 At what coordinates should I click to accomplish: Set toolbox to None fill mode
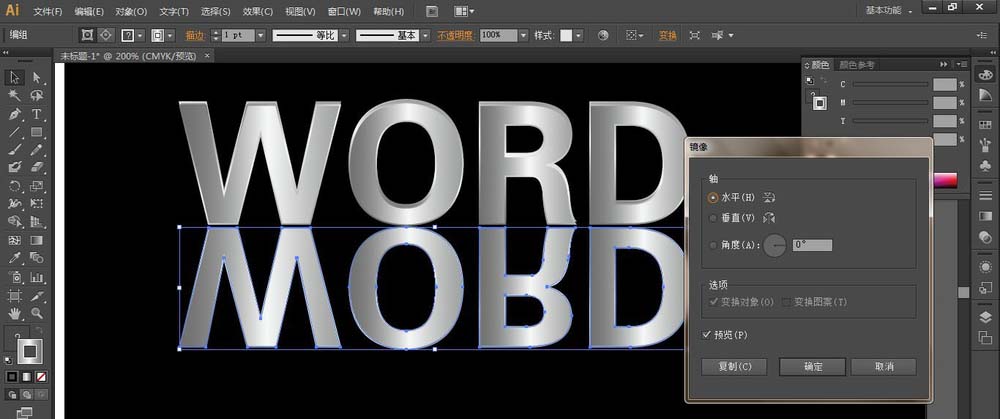[41, 377]
